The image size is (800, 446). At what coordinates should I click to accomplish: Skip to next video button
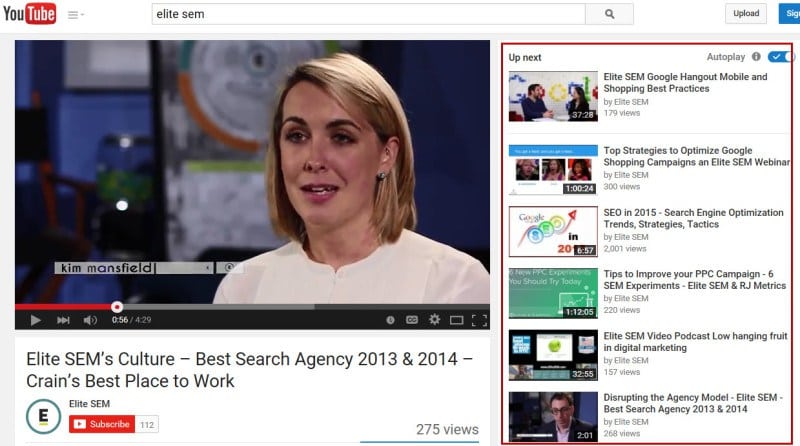pyautogui.click(x=63, y=320)
